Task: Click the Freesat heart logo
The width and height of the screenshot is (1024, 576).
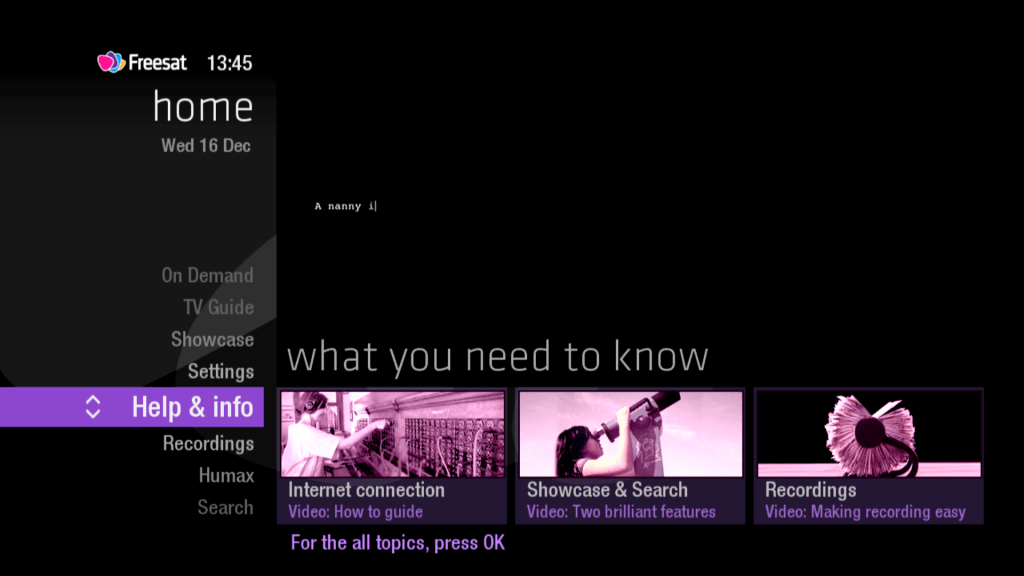Action: pyautogui.click(x=111, y=63)
